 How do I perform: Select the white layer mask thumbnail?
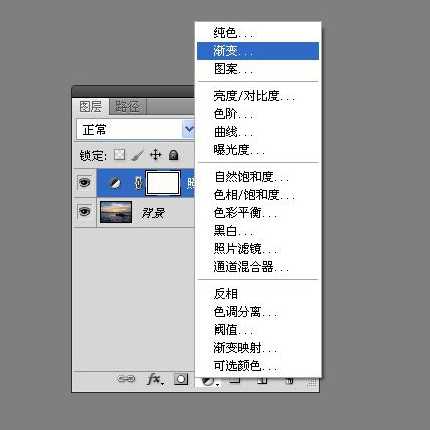click(x=163, y=183)
